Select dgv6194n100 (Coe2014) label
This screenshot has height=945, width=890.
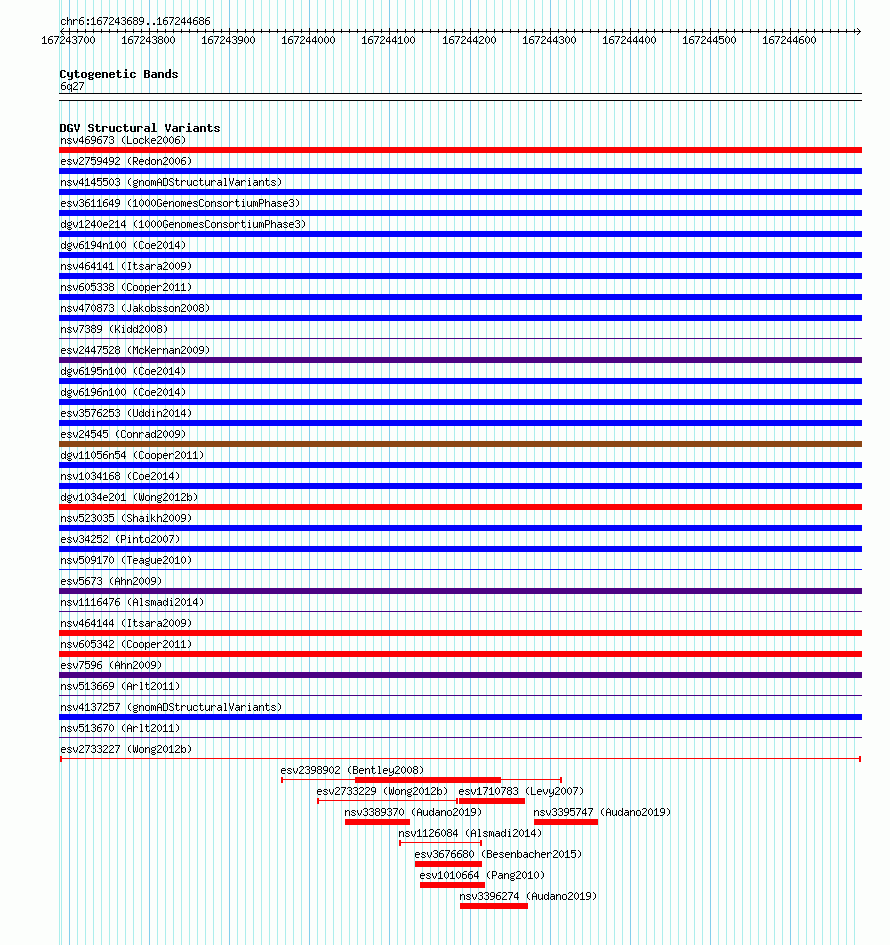[x=123, y=245]
